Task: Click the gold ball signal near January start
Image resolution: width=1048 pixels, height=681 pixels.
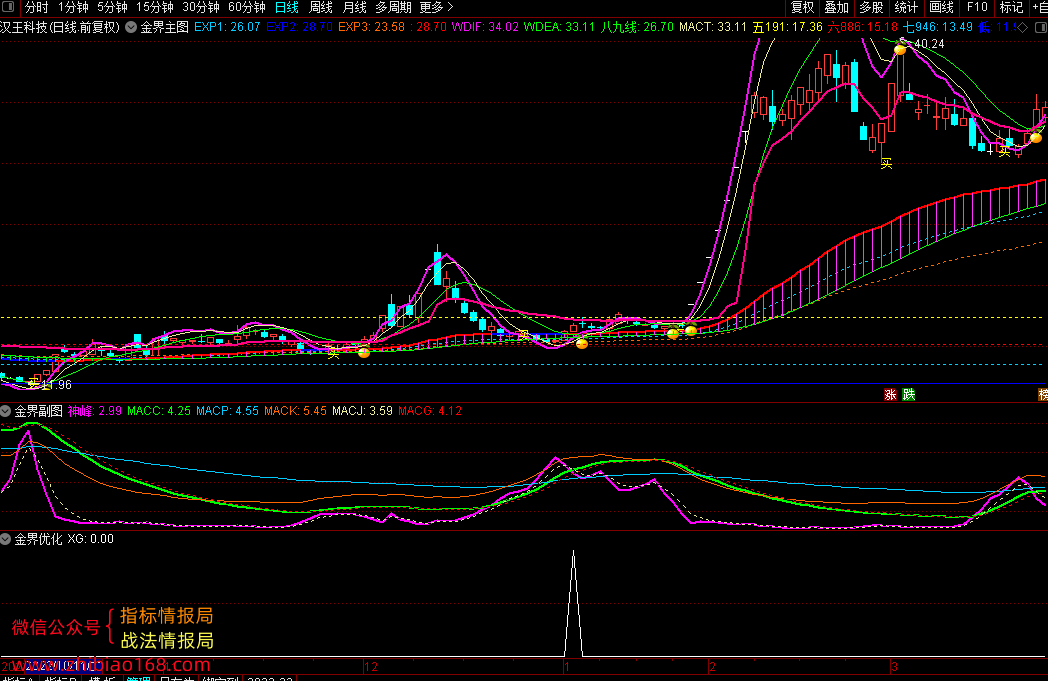Action: coord(581,344)
